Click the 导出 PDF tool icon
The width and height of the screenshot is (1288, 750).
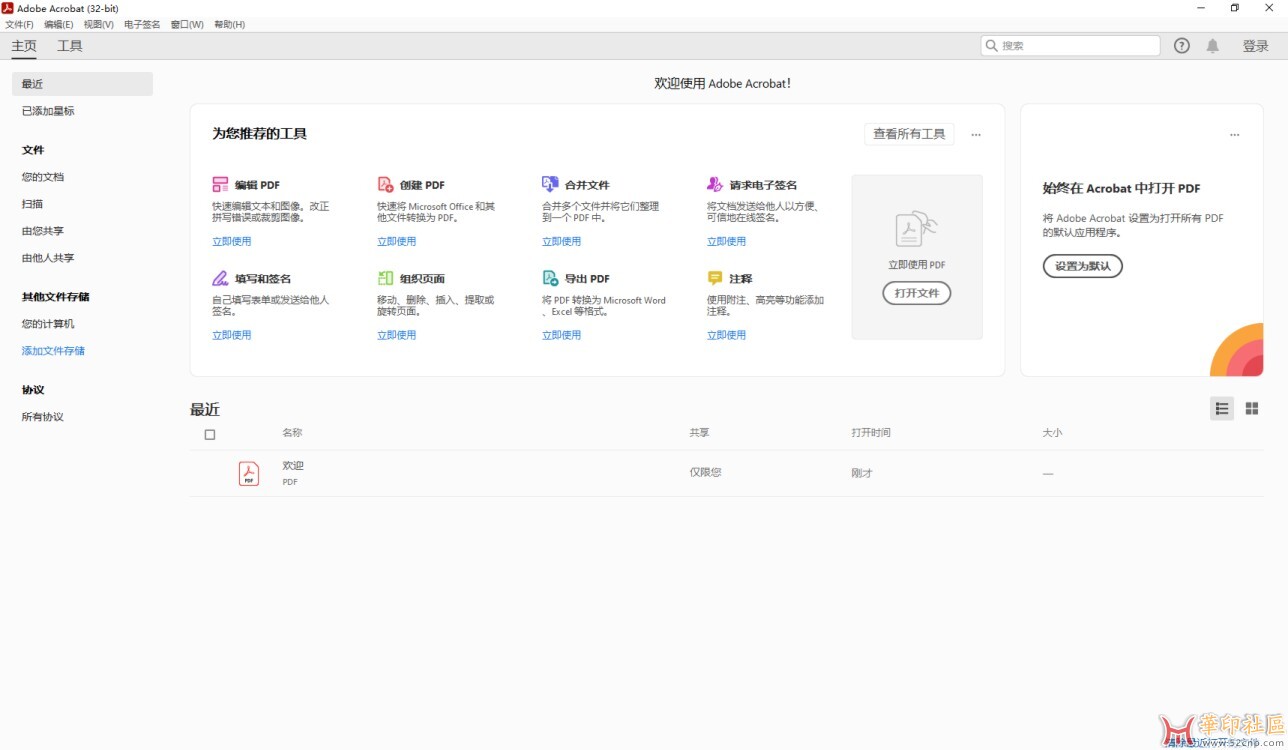pos(550,279)
